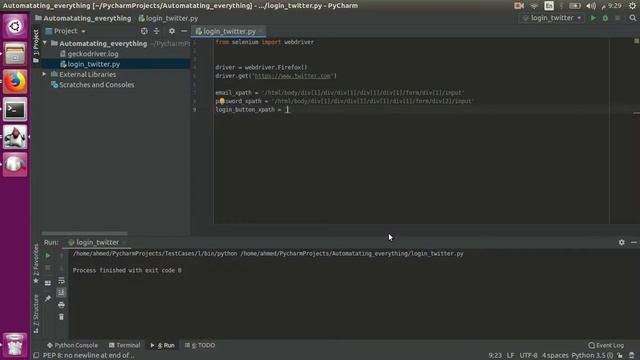The image size is (640, 360).
Task: Click the yellow intention bulb in the editor
Action: coord(222,101)
